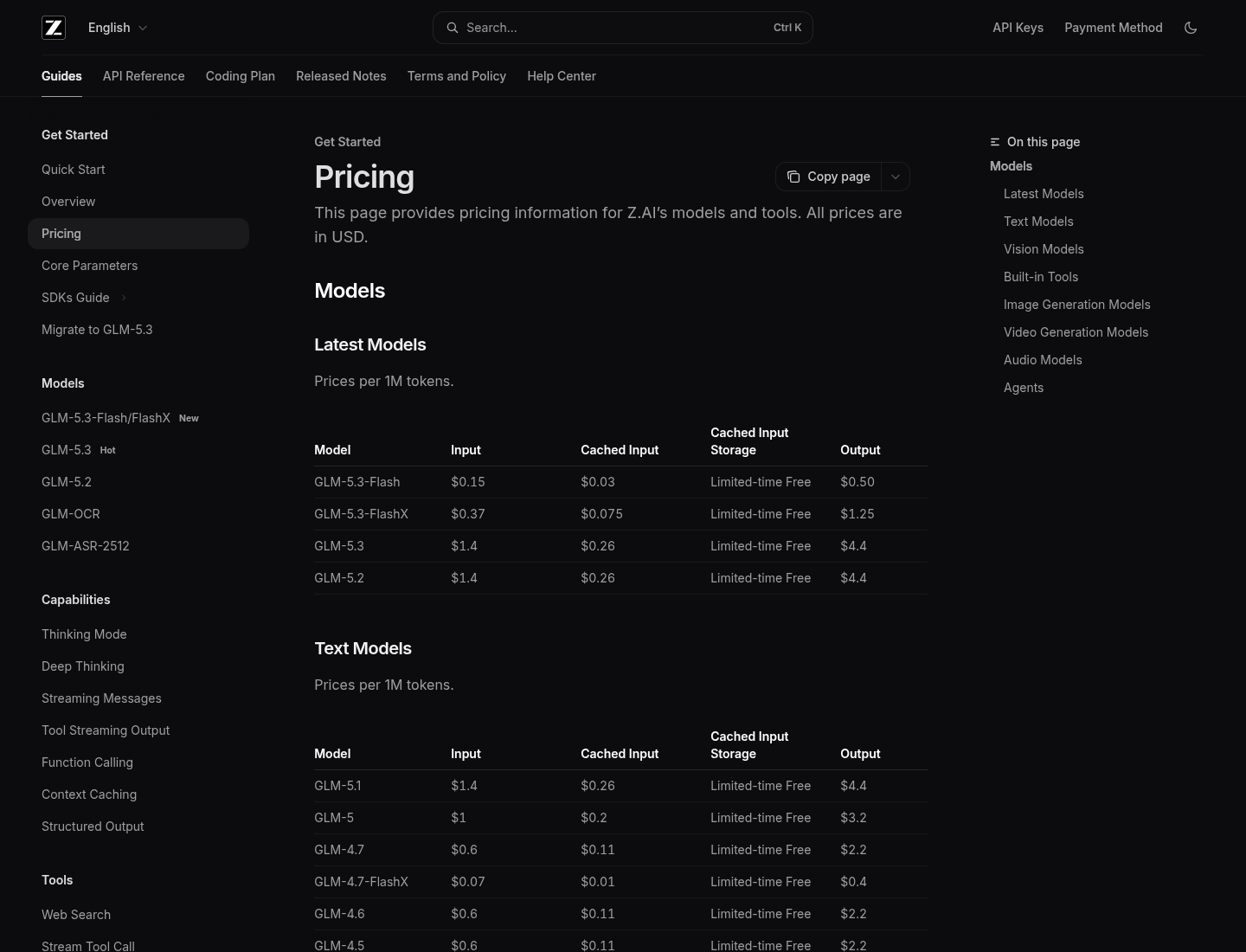This screenshot has height=952, width=1246.
Task: Click the $0.07 input price cell
Action: click(468, 882)
